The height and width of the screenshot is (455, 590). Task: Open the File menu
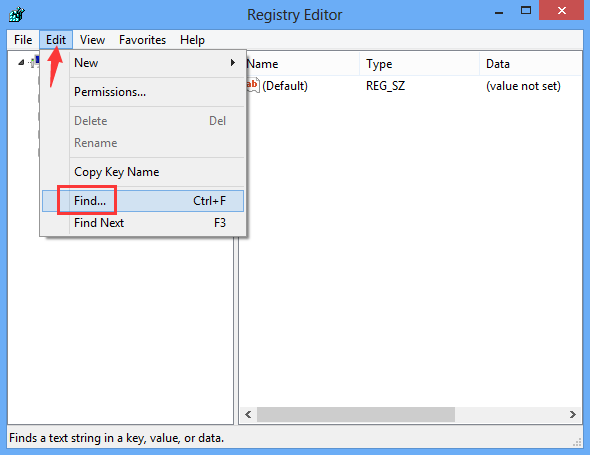(23, 40)
